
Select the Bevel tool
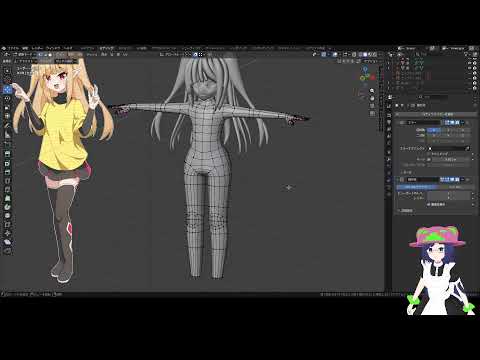click(x=7, y=172)
